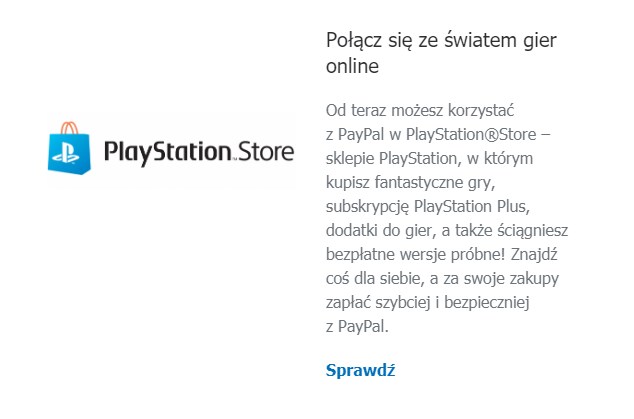Screen dimensions: 634x419
Task: Click the blue PlayStation shopping bag icon
Action: click(x=70, y=152)
